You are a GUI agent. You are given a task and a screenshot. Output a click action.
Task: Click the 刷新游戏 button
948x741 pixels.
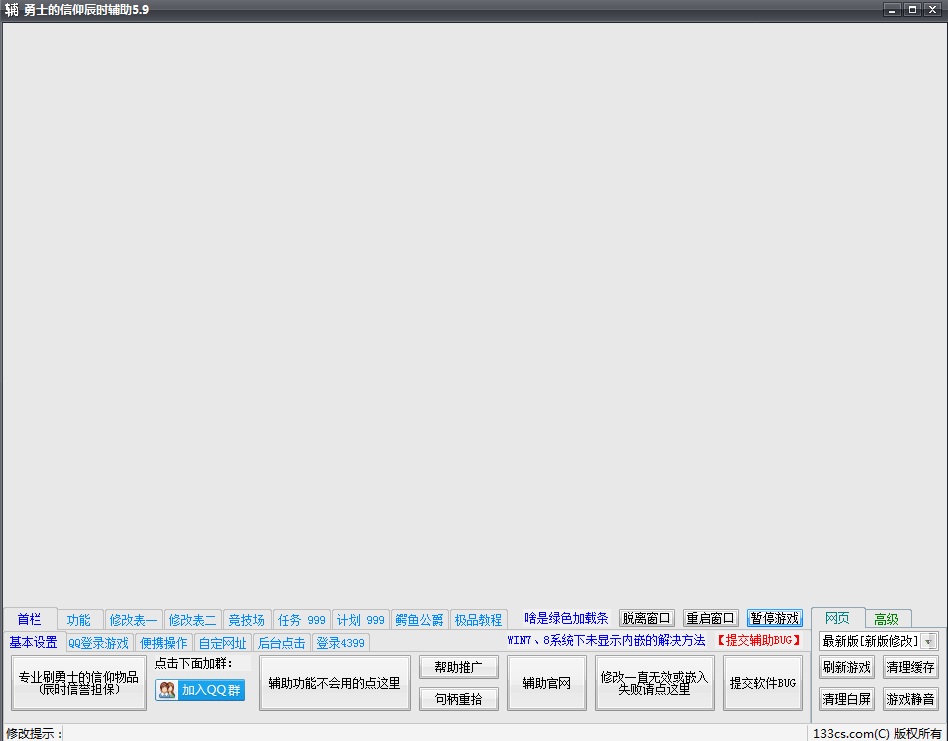point(847,667)
